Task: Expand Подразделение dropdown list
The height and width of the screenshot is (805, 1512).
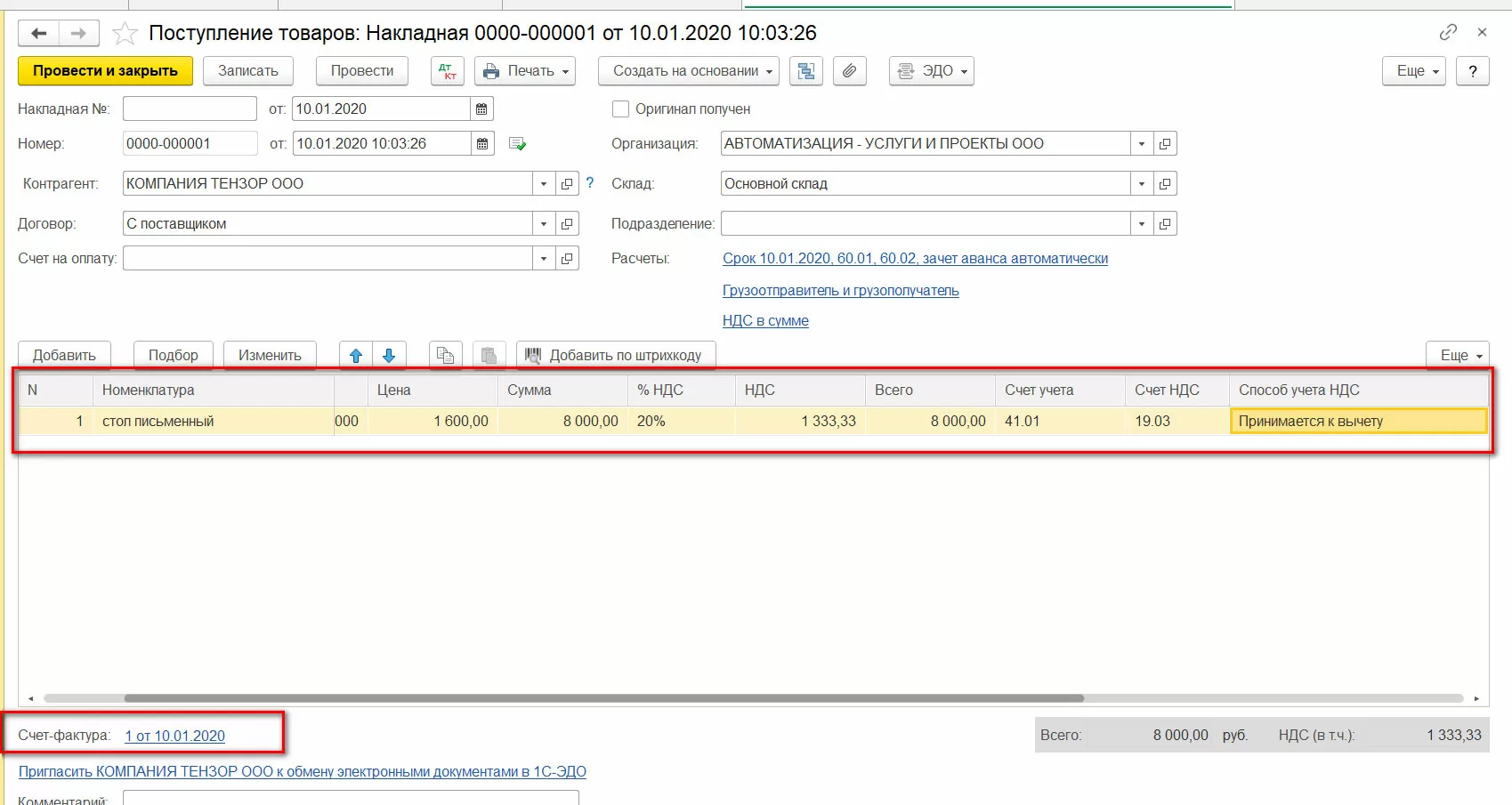Action: 1142,223
